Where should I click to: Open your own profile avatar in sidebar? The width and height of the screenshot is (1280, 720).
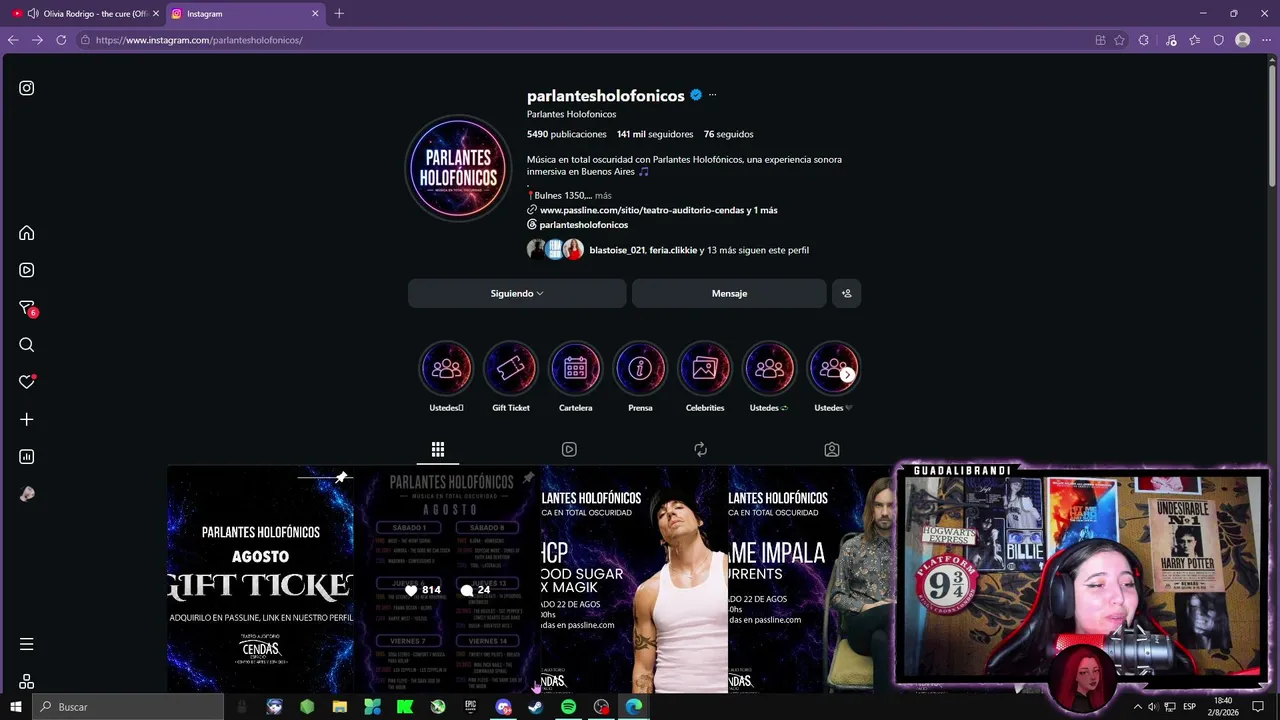point(27,494)
